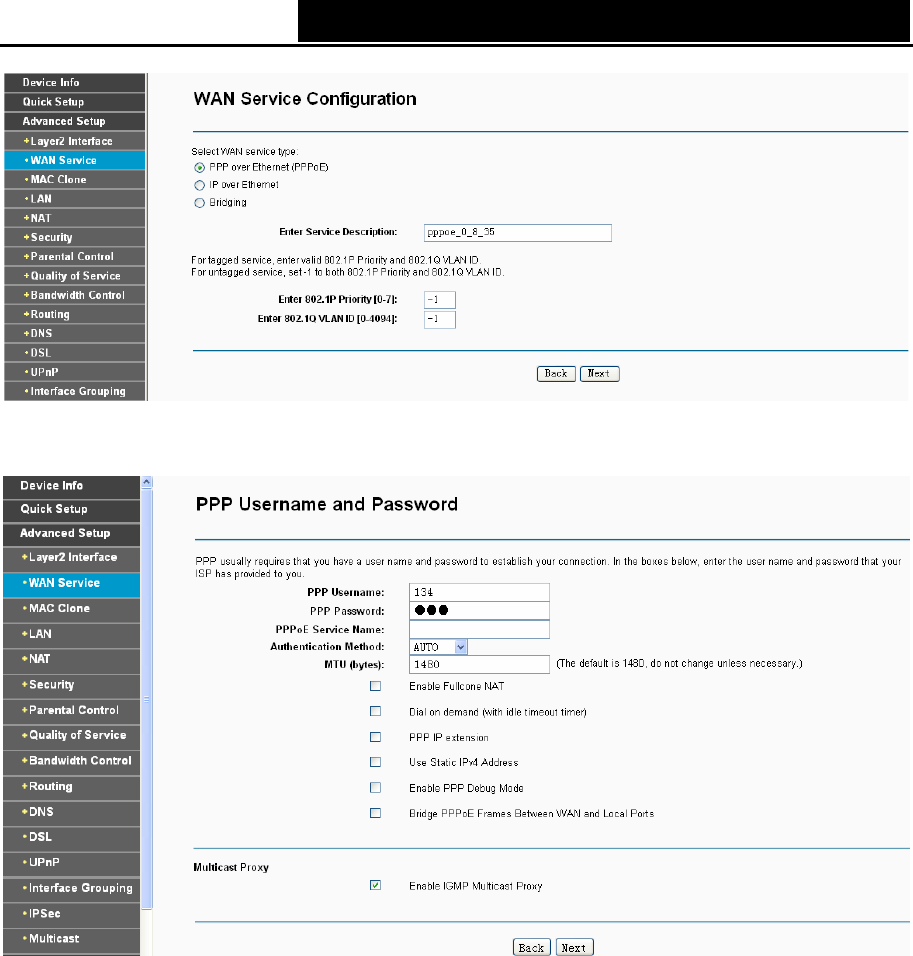Open Quick Setup in PPP Username page sidebar
The image size is (913, 956).
(x=71, y=510)
